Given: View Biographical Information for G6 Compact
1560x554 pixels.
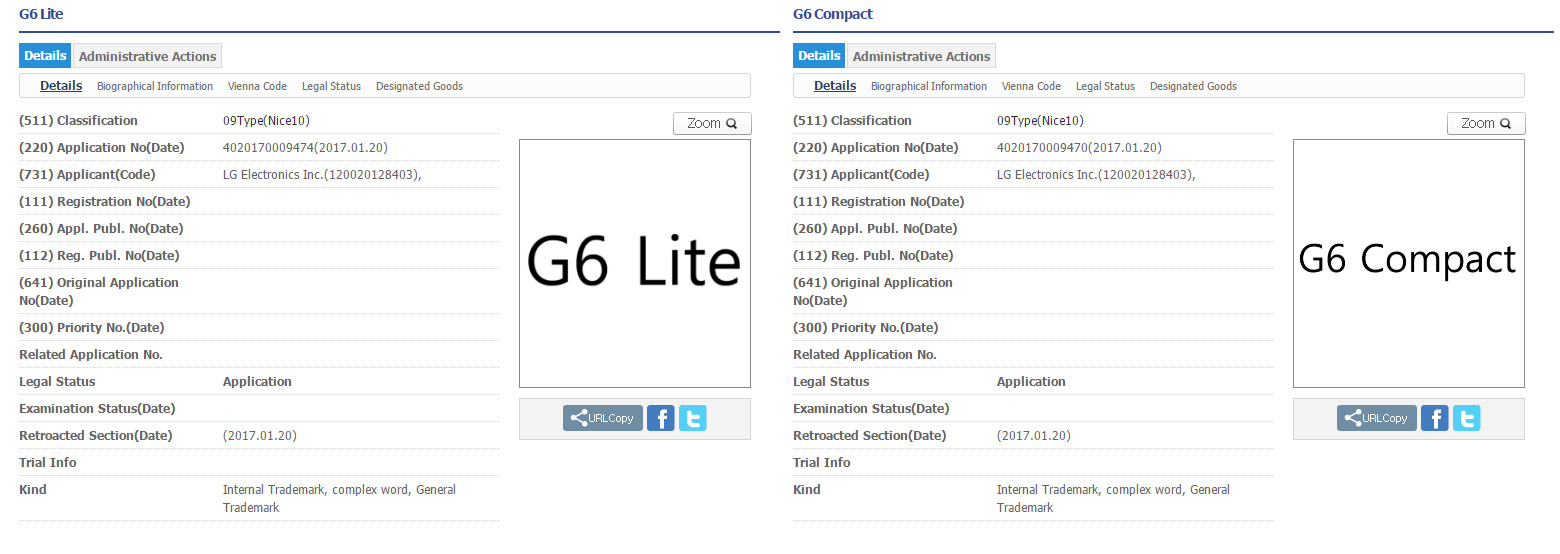Looking at the screenshot, I should (x=929, y=86).
